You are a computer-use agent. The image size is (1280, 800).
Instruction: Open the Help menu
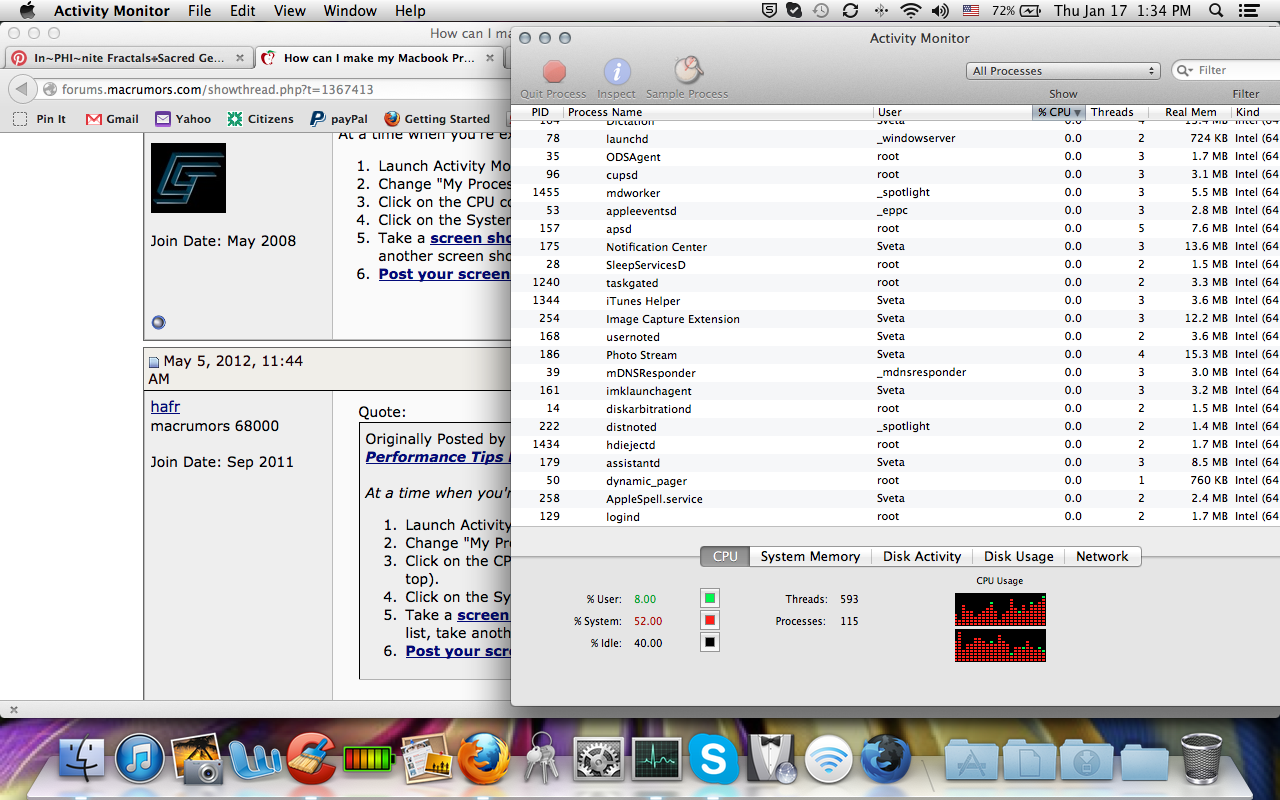coord(410,11)
